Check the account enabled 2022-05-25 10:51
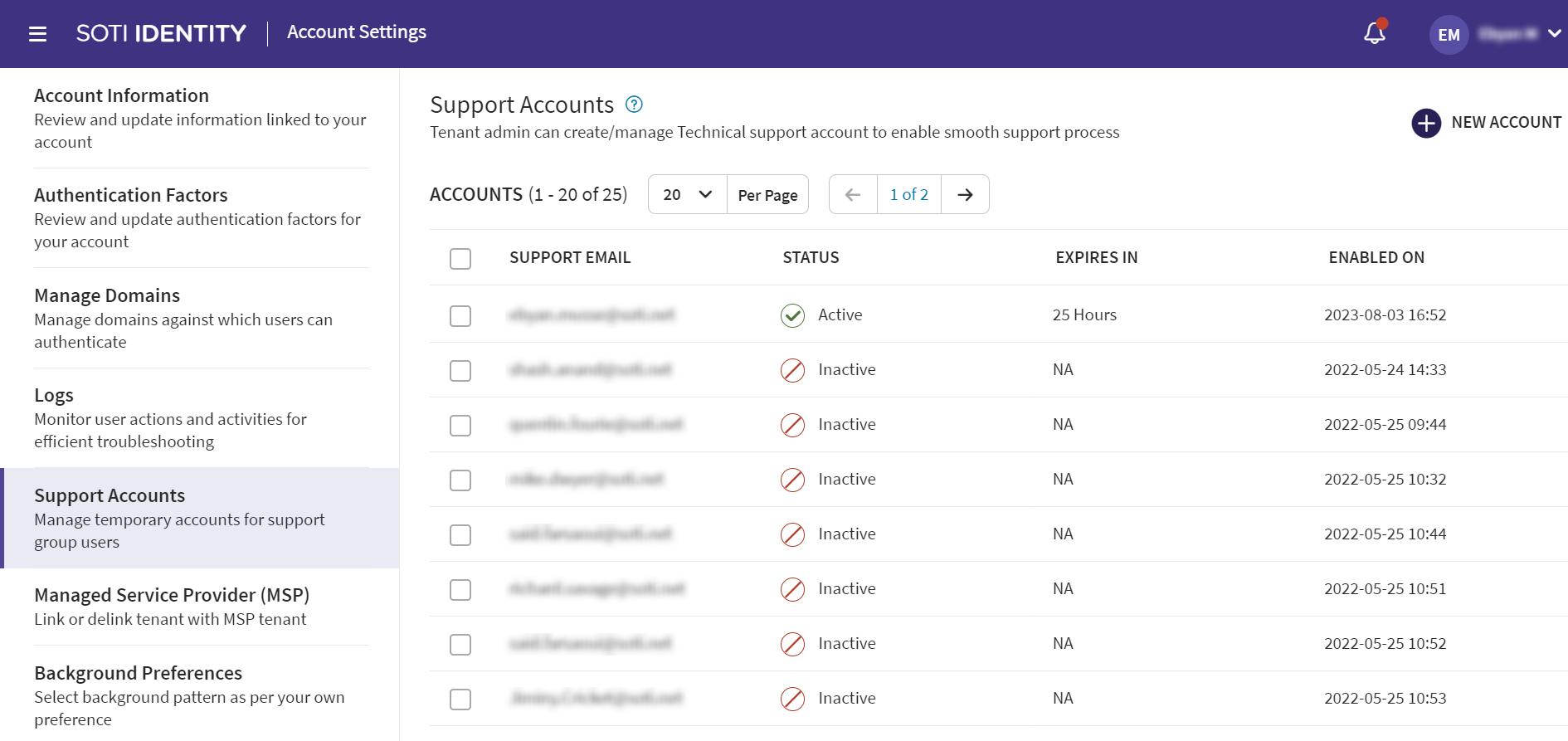Image resolution: width=1568 pixels, height=741 pixels. pyautogui.click(x=460, y=589)
